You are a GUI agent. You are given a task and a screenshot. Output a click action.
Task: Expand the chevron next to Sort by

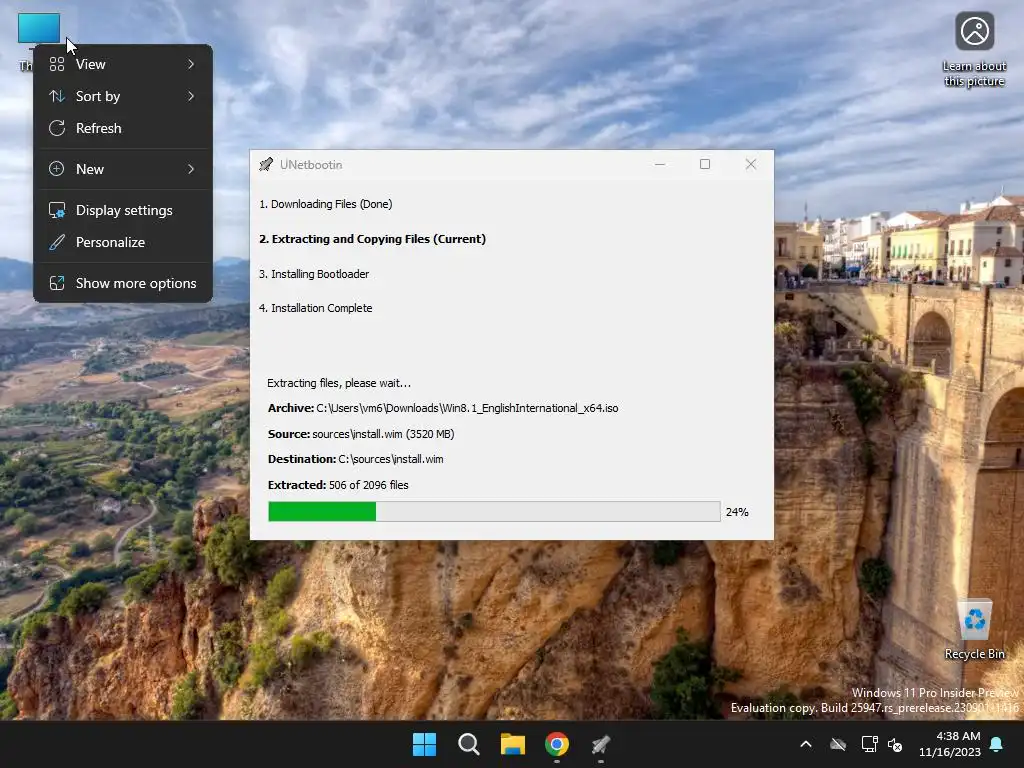point(191,96)
